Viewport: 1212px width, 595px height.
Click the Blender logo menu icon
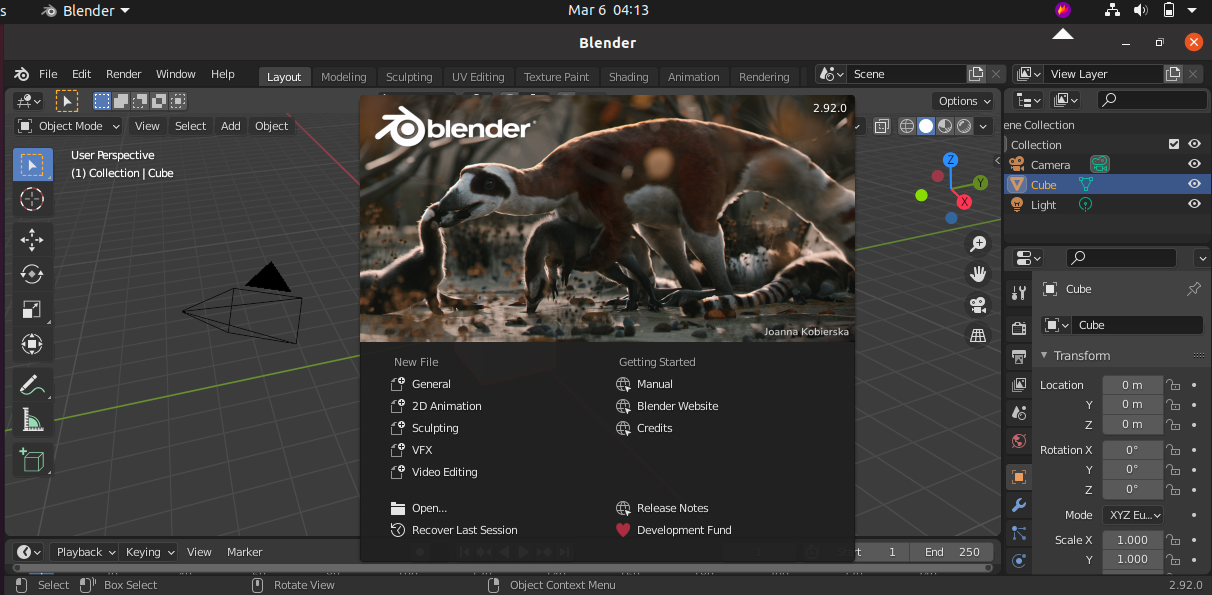22,74
